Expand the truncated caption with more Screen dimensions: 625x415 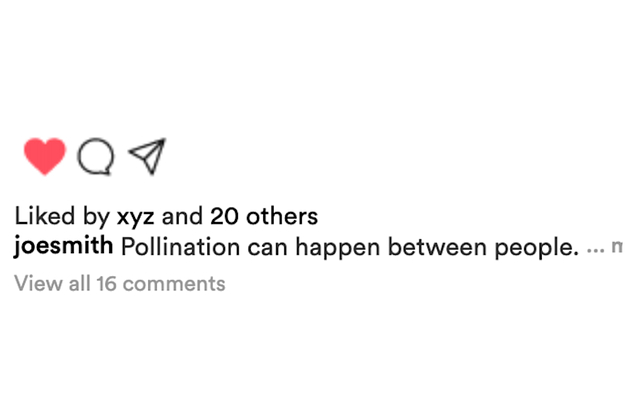(617, 247)
